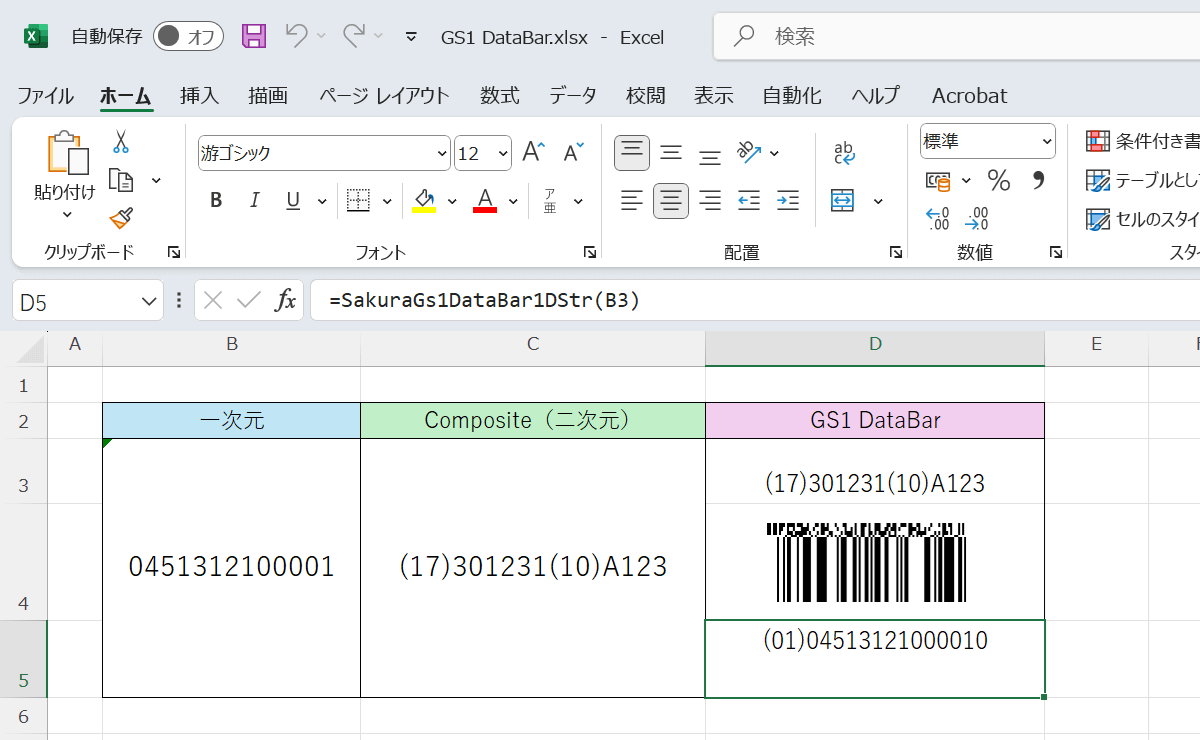Click the Decrease Indent icon
This screenshot has height=740, width=1200.
(x=748, y=200)
